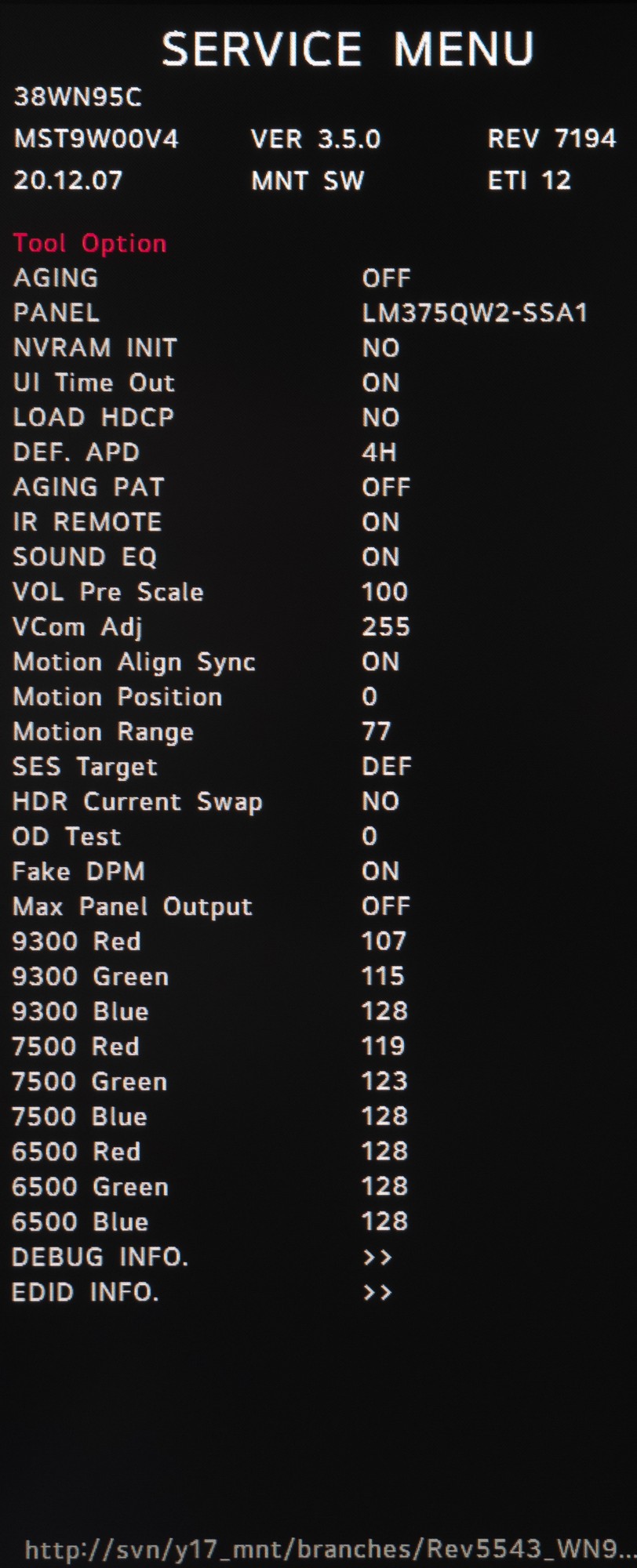
Task: Select the NVRAM INIT menu row
Action: 95,348
